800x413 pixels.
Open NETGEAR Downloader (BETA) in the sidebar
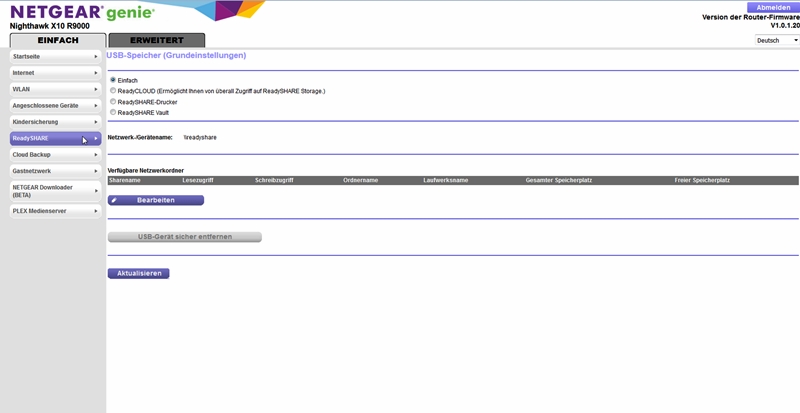[50, 191]
